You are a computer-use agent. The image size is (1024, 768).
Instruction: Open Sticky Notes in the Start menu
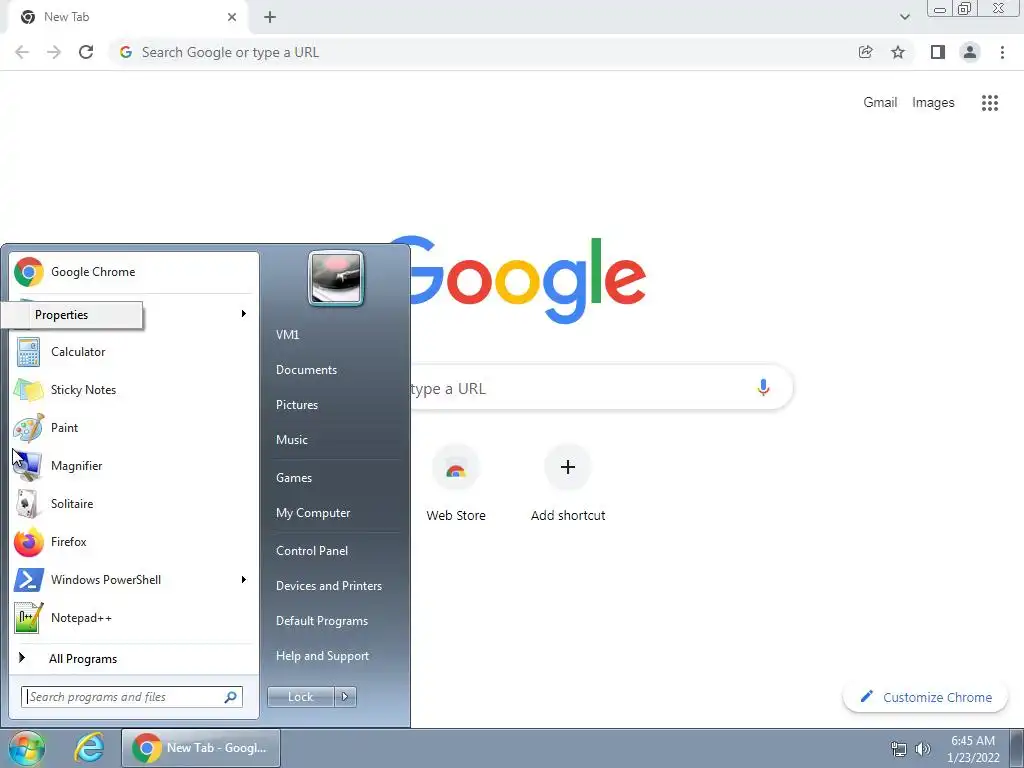[134, 390]
